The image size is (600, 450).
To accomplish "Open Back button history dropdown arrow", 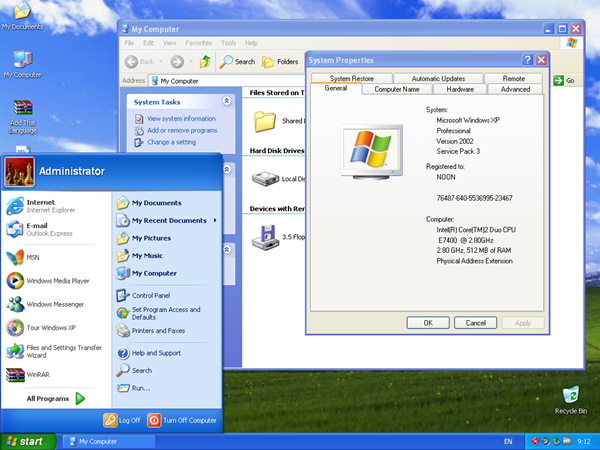I will click(161, 61).
